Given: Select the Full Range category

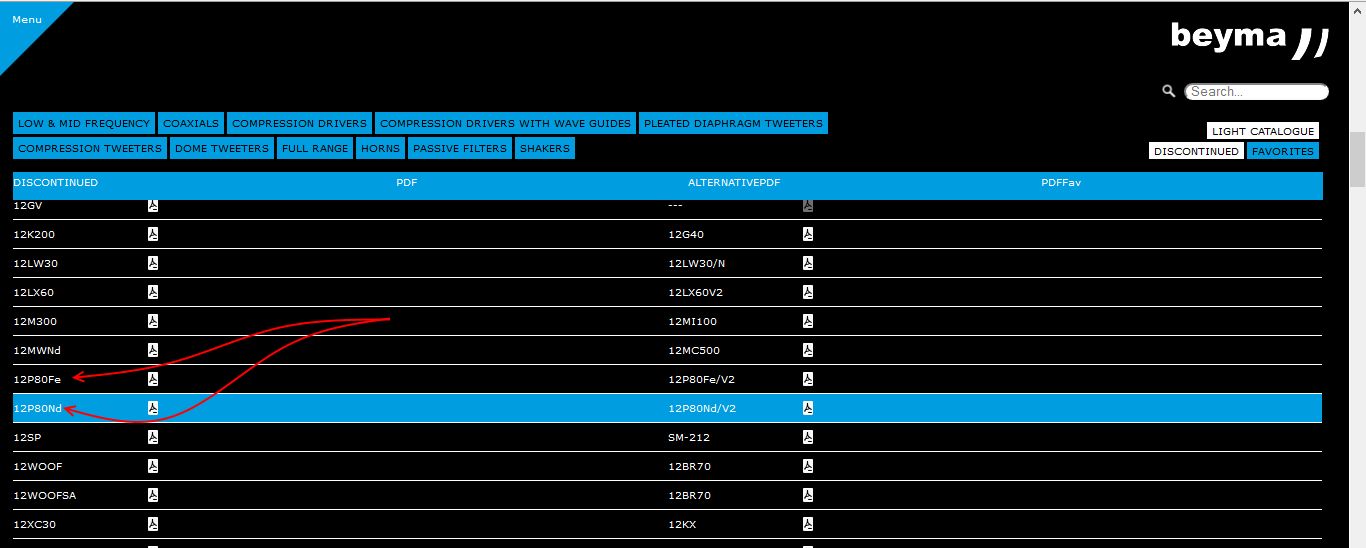Looking at the screenshot, I should (315, 148).
